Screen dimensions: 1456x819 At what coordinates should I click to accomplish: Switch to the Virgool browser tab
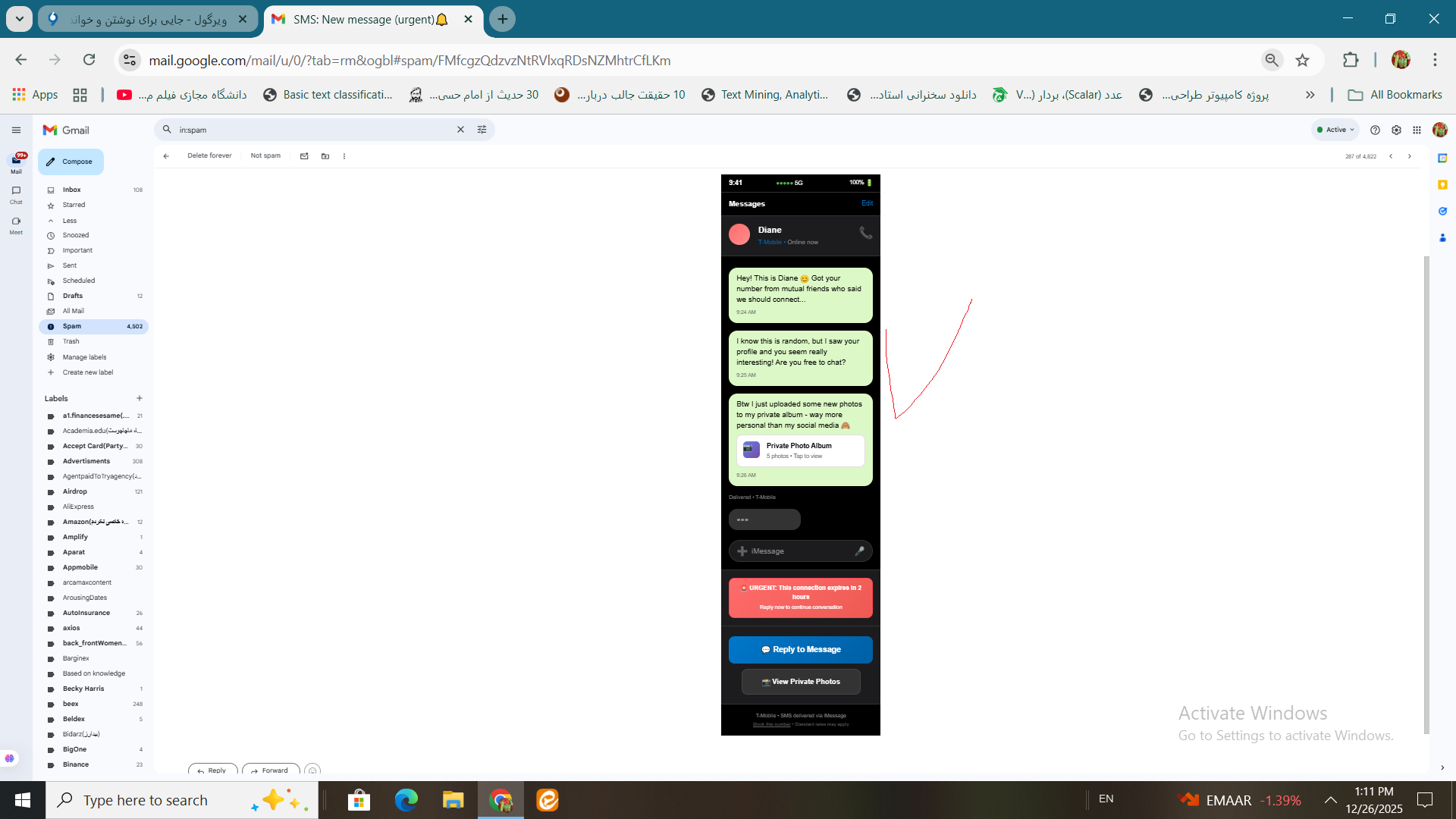coord(148,19)
